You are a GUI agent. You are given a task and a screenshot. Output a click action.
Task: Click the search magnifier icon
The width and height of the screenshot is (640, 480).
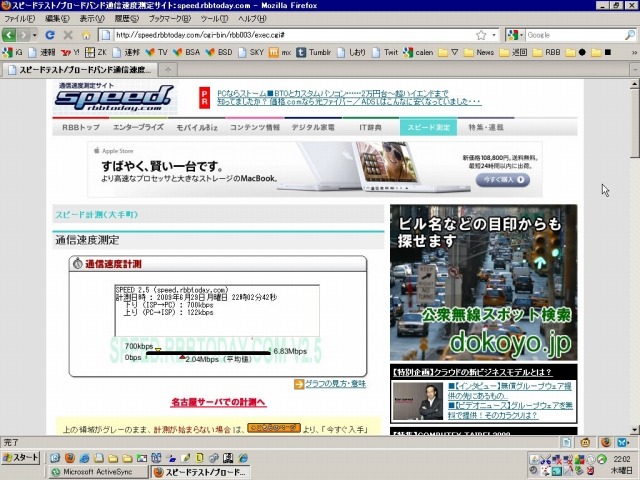[630, 35]
